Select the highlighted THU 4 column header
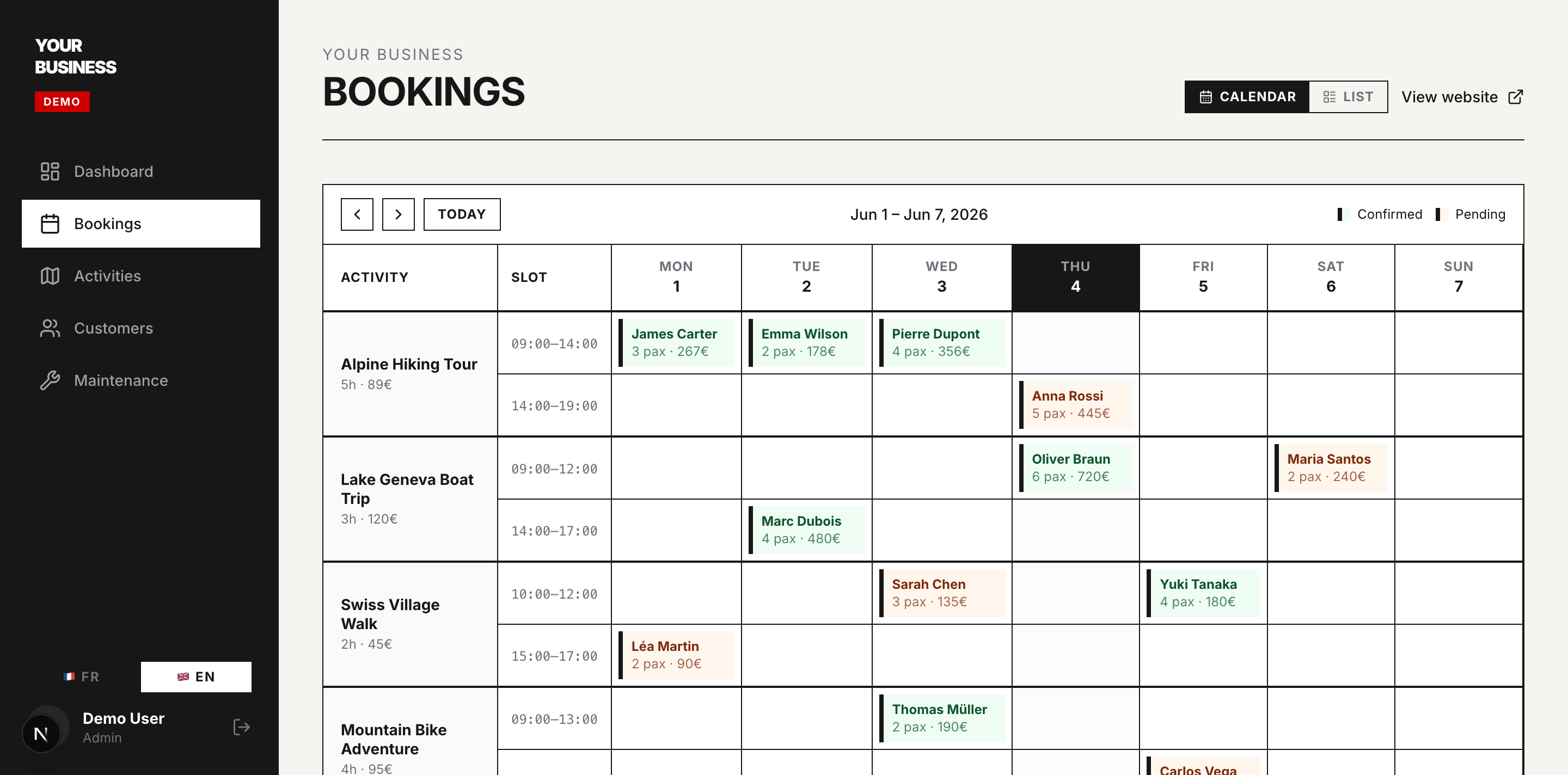1568x775 pixels. coord(1076,278)
